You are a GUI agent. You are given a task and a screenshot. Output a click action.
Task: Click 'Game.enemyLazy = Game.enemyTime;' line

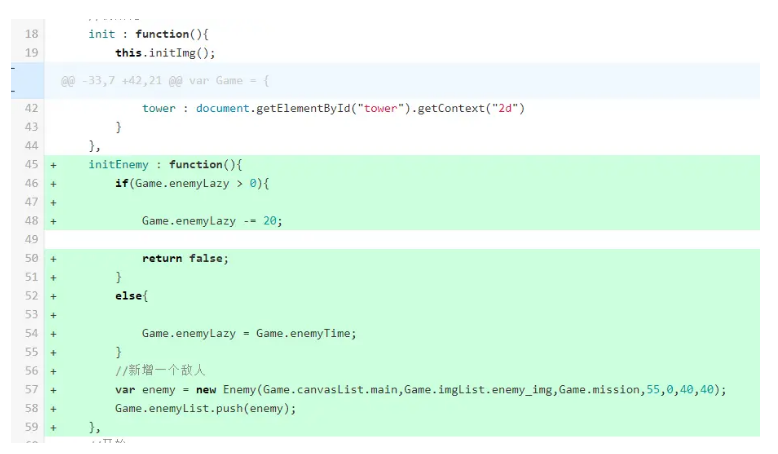pyautogui.click(x=249, y=333)
